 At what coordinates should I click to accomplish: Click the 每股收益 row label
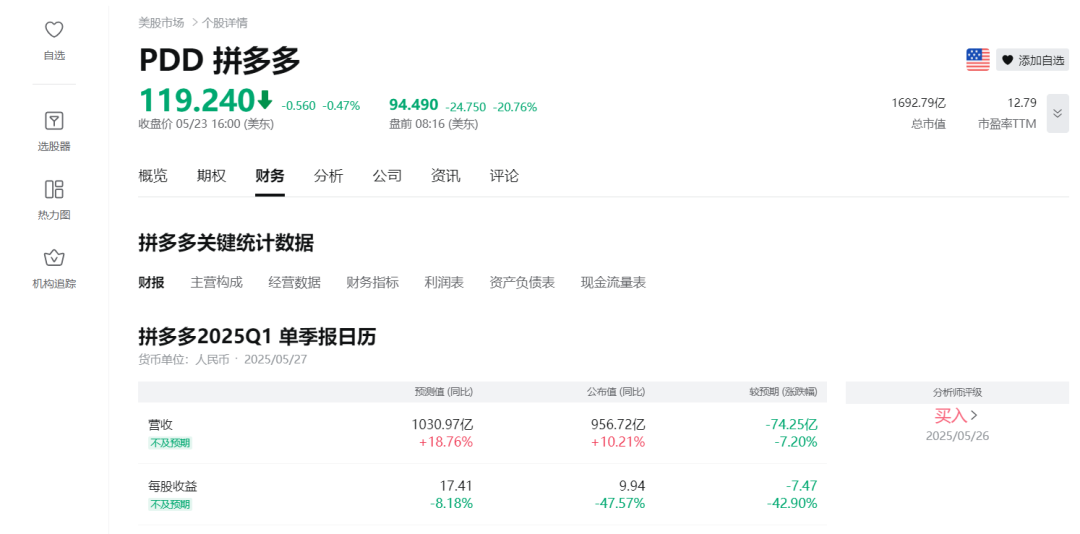point(173,486)
